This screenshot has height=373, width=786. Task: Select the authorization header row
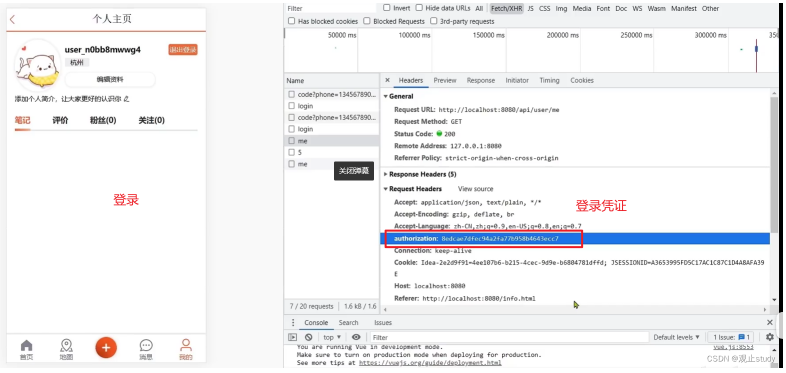pyautogui.click(x=575, y=239)
